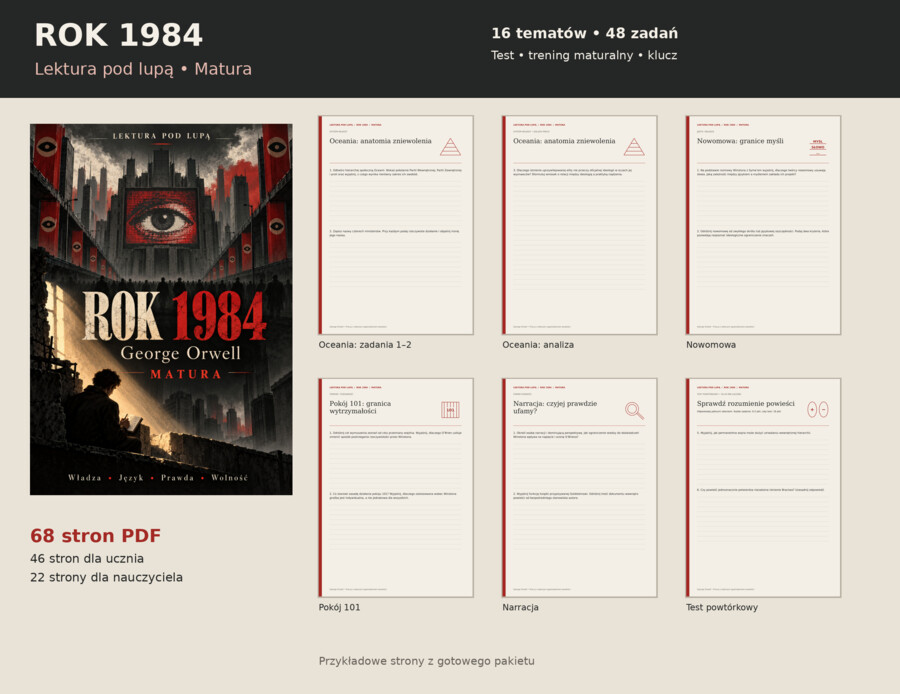Click '16 tematów • 48 zadań' text
Image resolution: width=900 pixels, height=694 pixels.
coord(584,33)
